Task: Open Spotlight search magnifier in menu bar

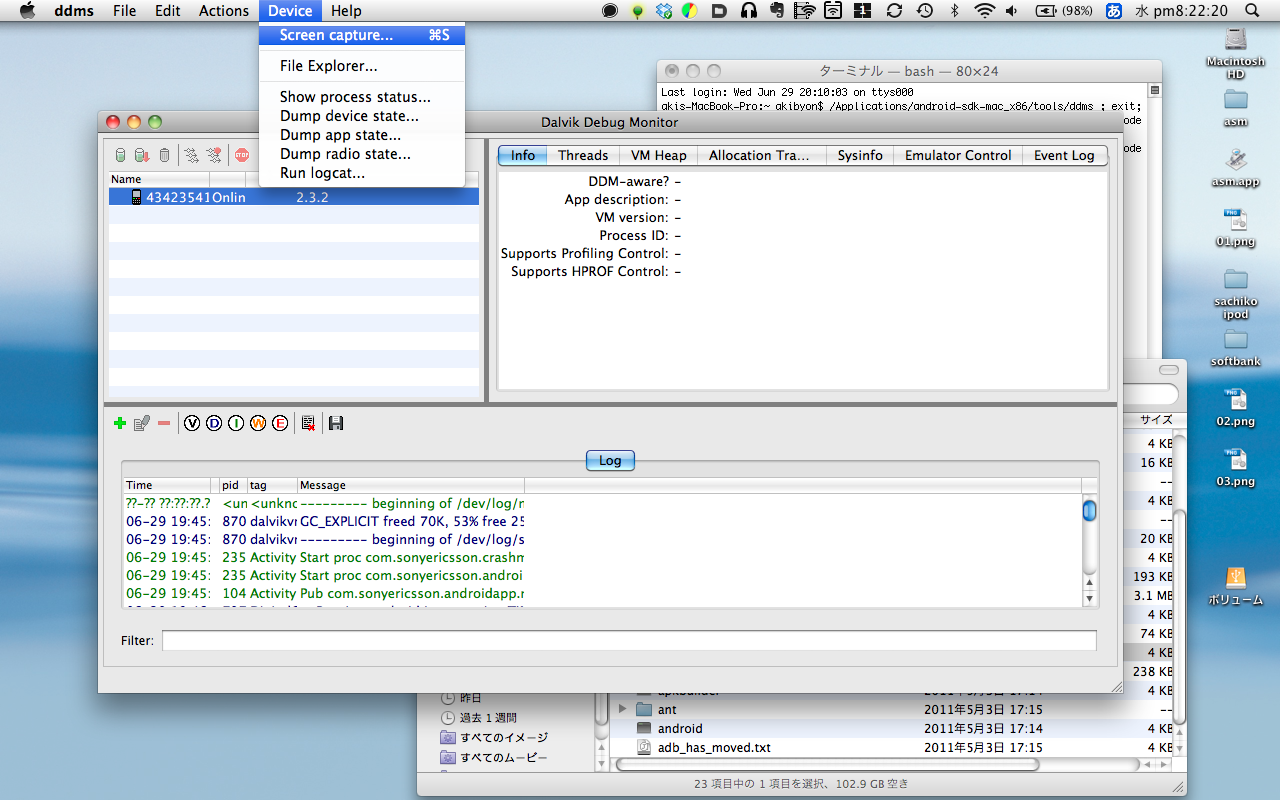Action: click(x=1252, y=11)
